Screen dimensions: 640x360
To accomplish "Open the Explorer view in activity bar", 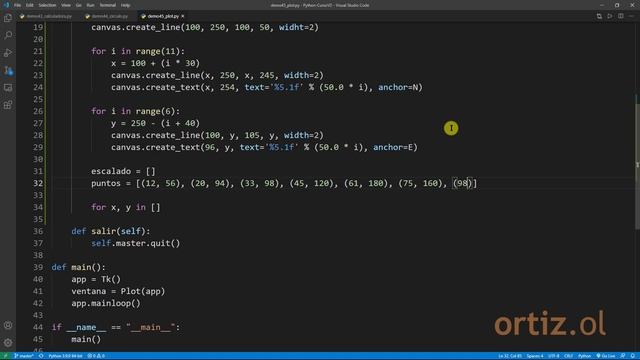I will click(8, 18).
